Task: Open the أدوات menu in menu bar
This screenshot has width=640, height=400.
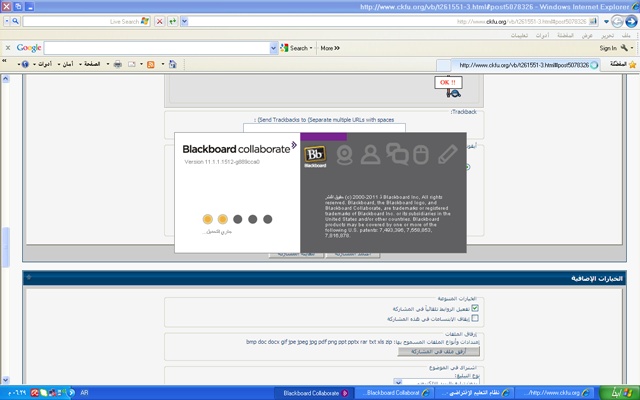Action: pyautogui.click(x=542, y=36)
